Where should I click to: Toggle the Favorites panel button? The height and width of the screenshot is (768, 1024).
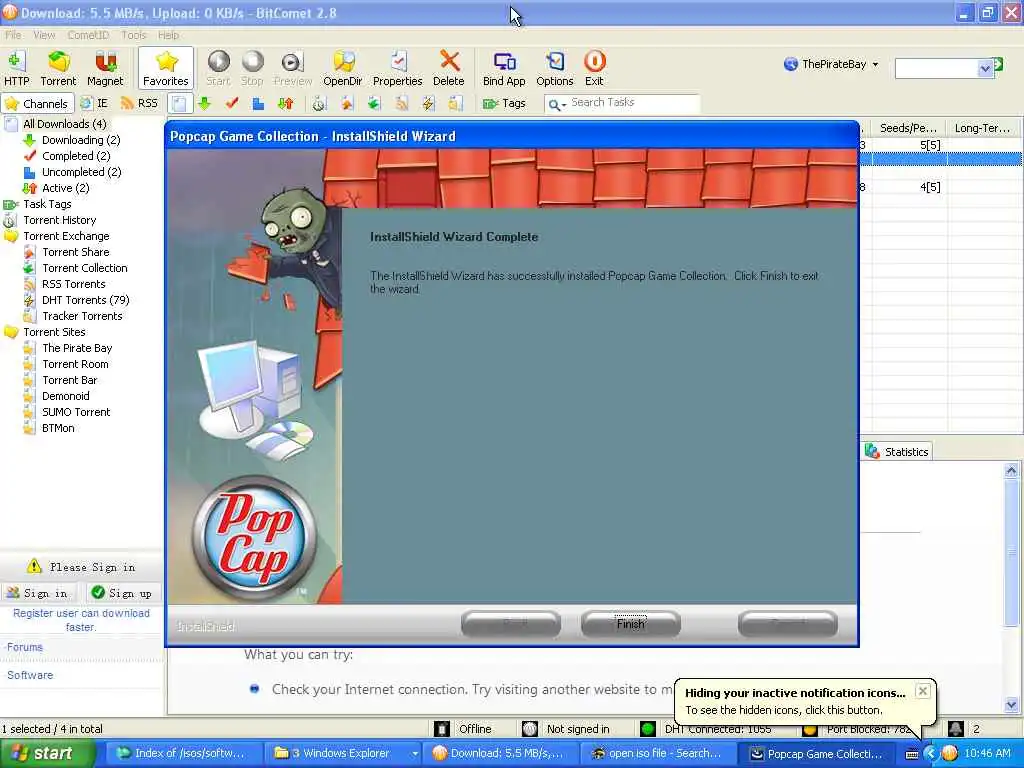166,68
